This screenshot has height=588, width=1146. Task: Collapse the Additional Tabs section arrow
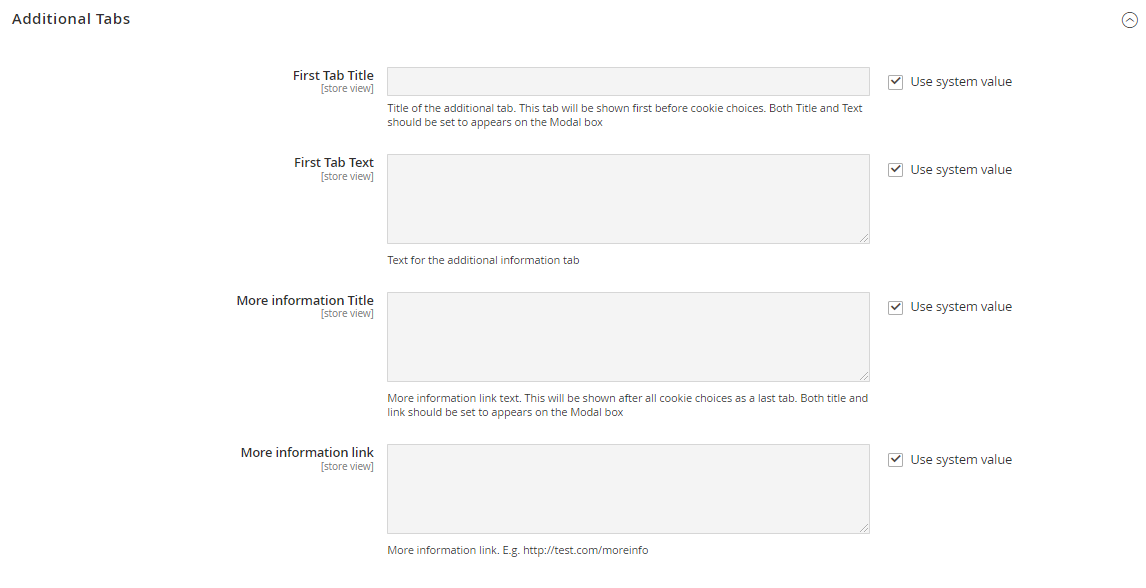pos(1129,20)
